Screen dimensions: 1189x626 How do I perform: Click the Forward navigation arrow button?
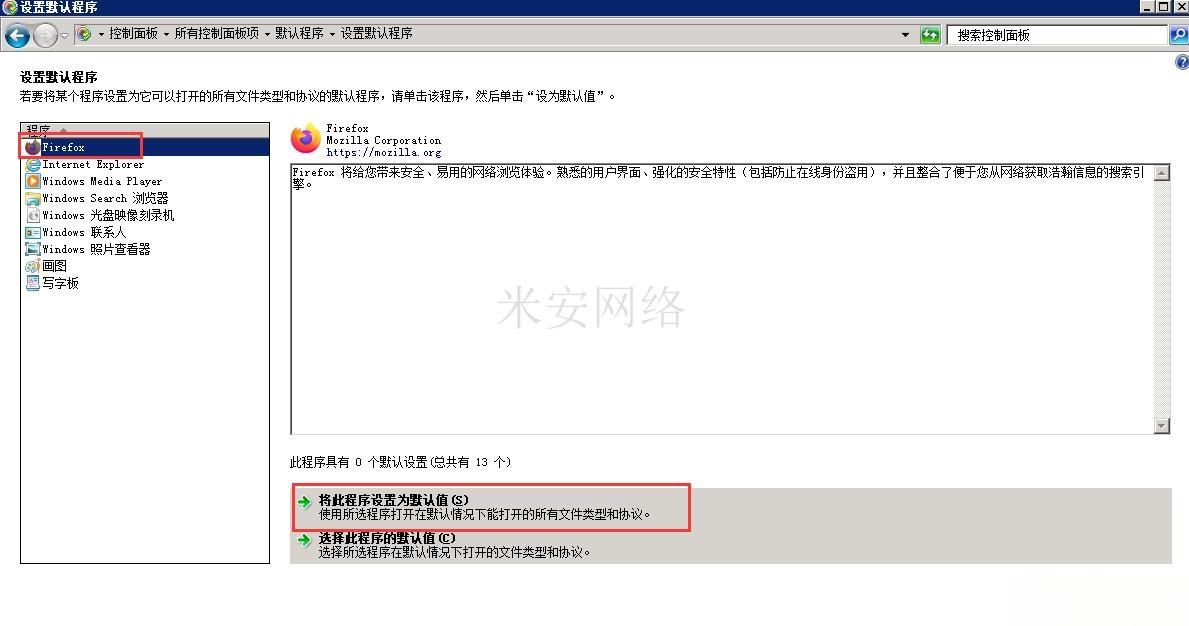point(45,35)
